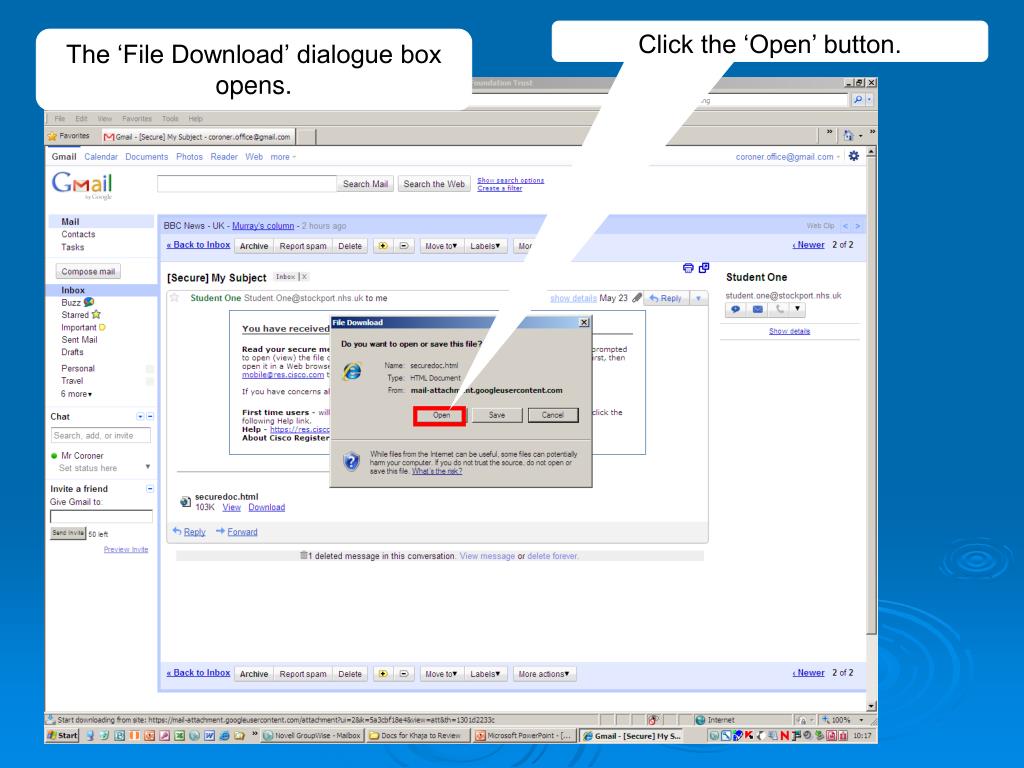Viewport: 1024px width, 768px height.
Task: Click the yellow label icon in top toolbar
Action: 383,246
